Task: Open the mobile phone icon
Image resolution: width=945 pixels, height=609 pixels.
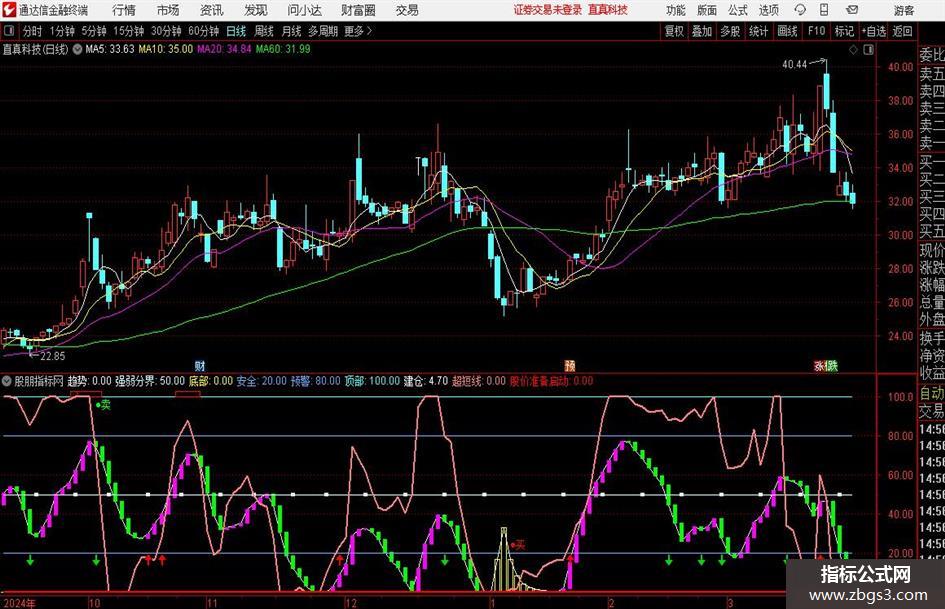Action: pyautogui.click(x=824, y=10)
